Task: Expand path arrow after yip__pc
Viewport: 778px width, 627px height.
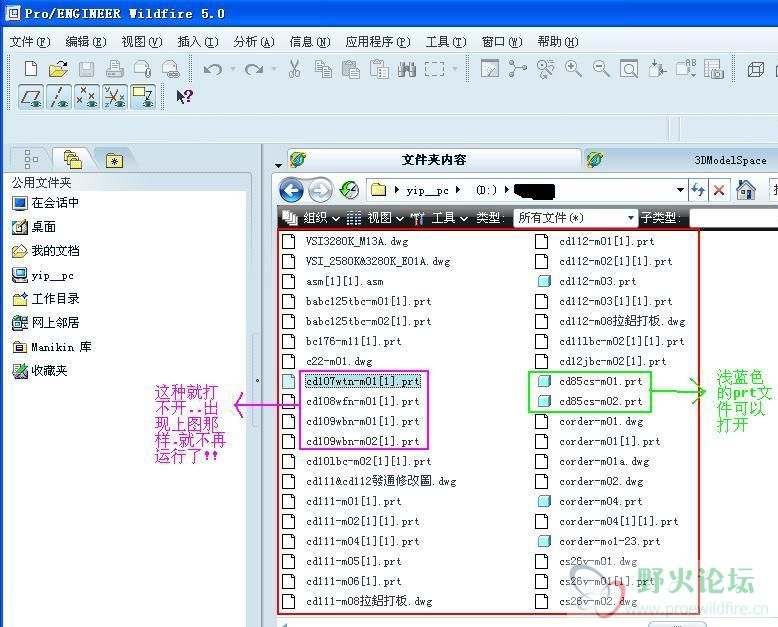Action: 458,190
